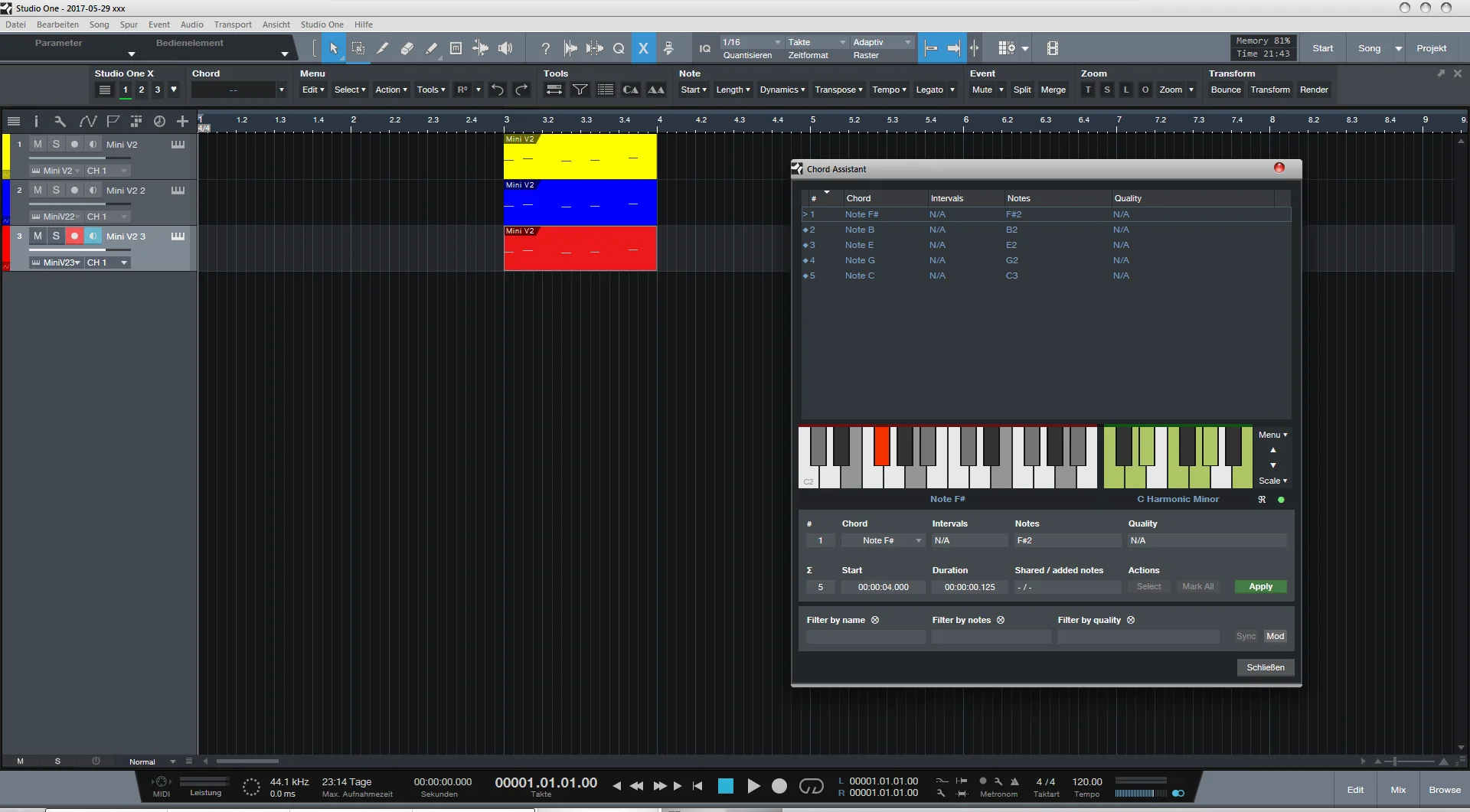Open the Scale dropdown in Chord Assistant

pos(1272,481)
